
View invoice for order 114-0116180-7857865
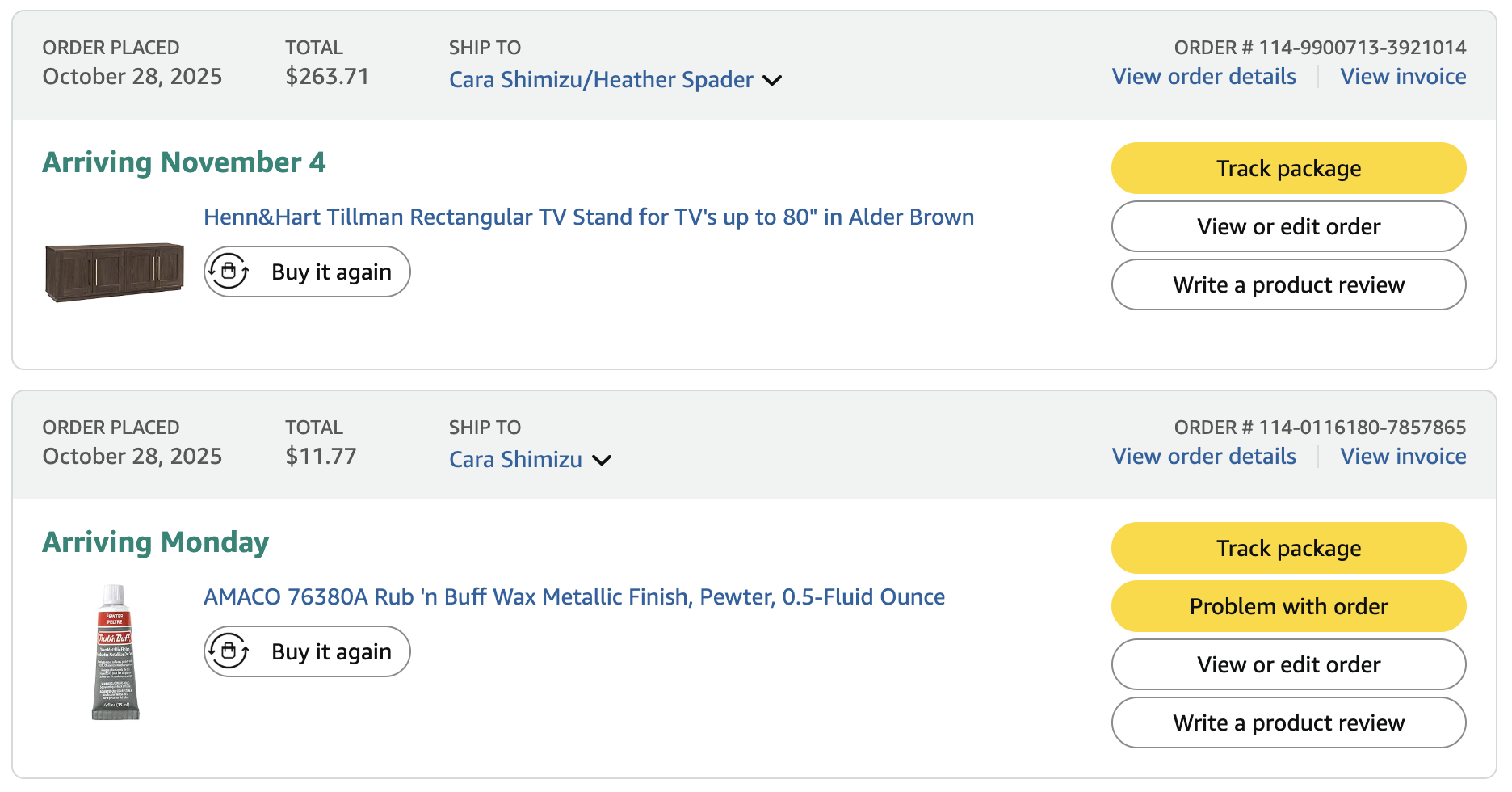pos(1403,456)
